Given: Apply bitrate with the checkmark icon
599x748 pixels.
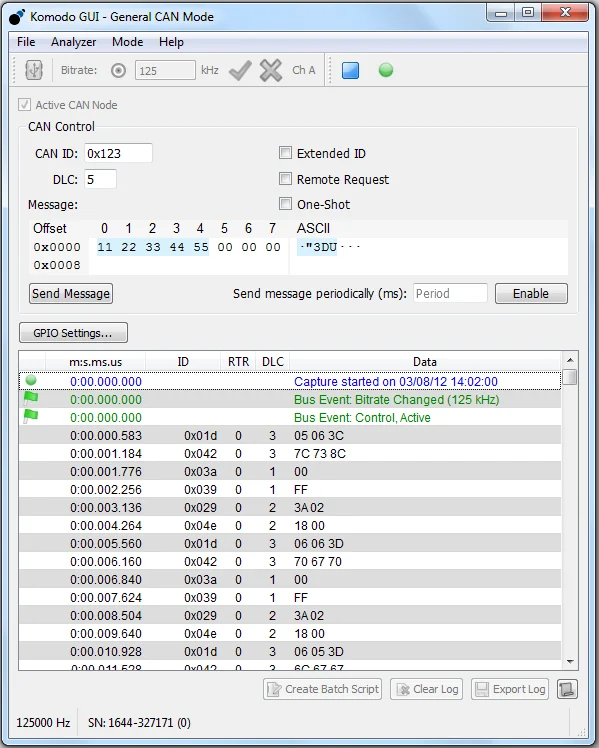Looking at the screenshot, I should (240, 71).
